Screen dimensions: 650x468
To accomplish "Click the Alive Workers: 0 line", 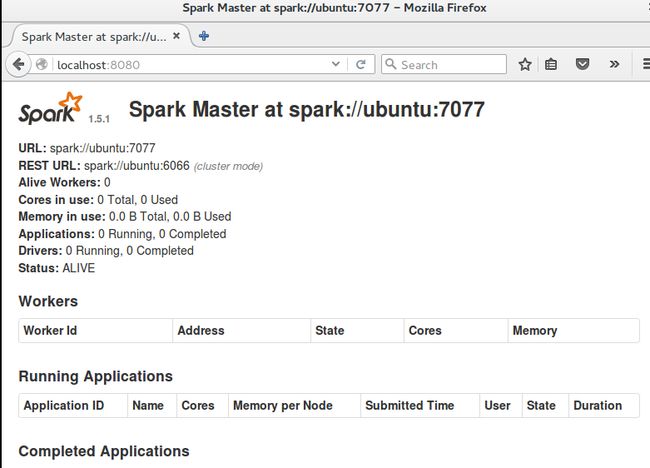I will coord(64,182).
